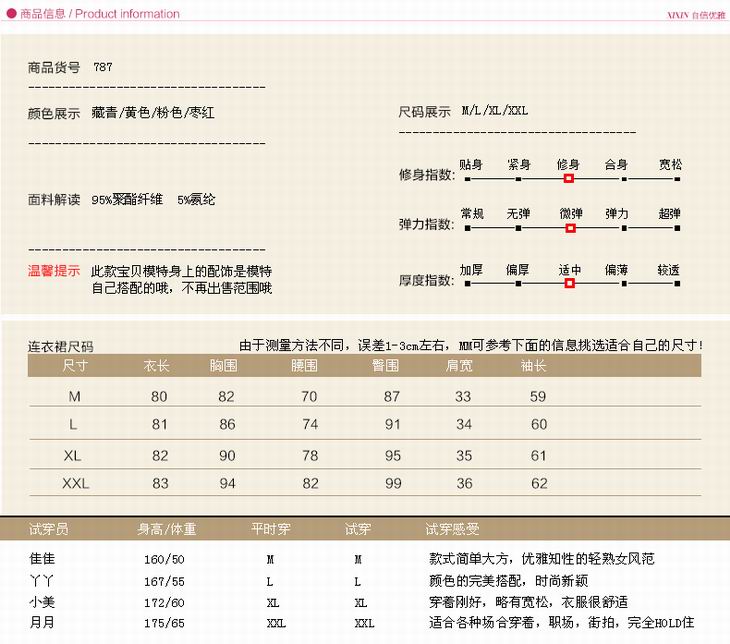Click the 合身 point on 修身指数 scale
730x644 pixels.
pyautogui.click(x=624, y=179)
